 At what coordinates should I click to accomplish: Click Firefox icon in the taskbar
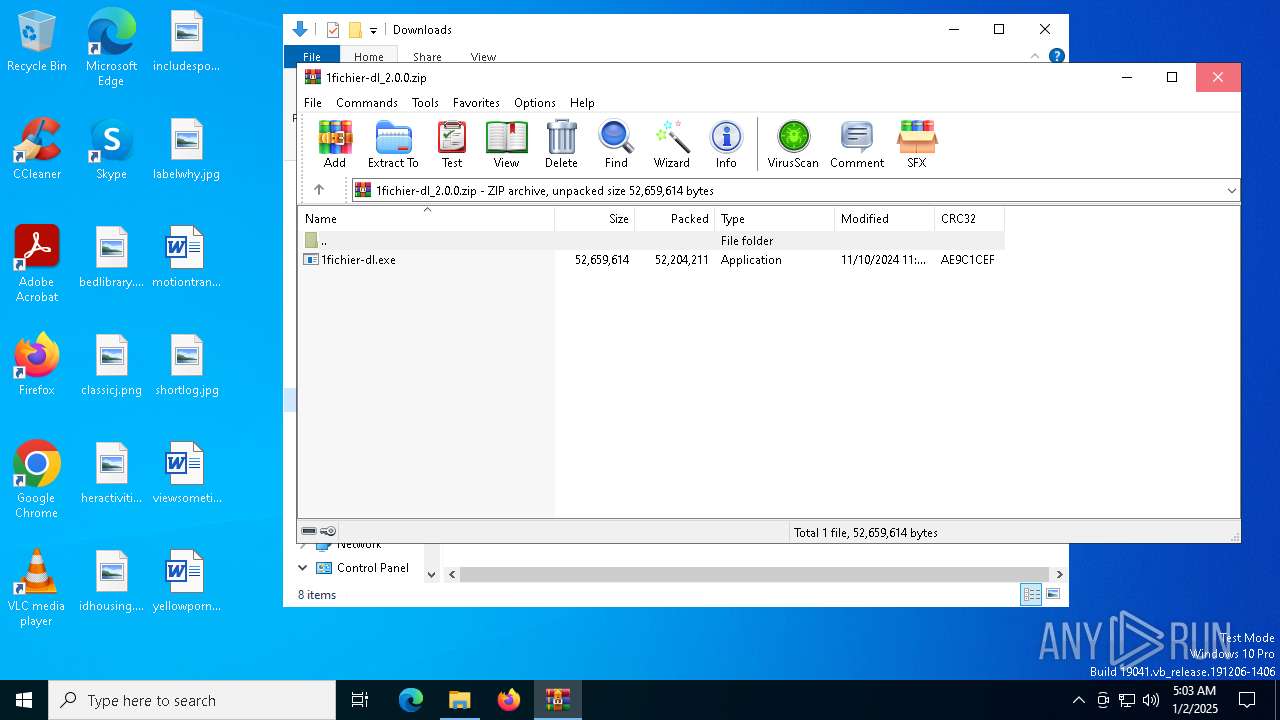coord(509,700)
